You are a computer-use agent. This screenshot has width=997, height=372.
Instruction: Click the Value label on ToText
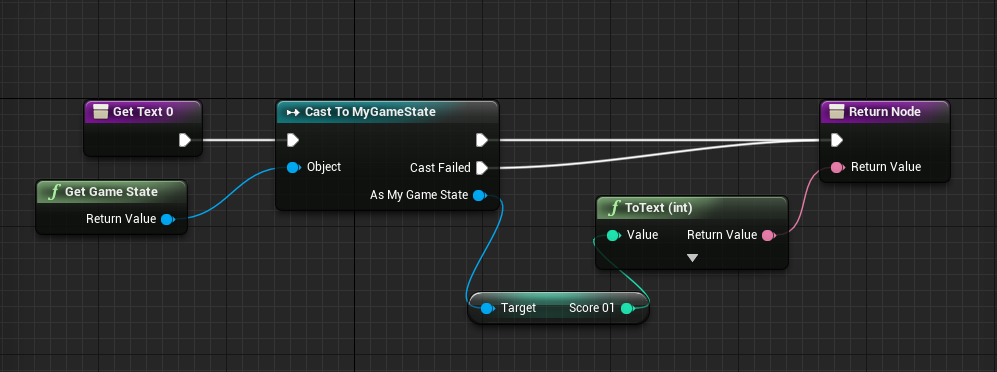642,235
